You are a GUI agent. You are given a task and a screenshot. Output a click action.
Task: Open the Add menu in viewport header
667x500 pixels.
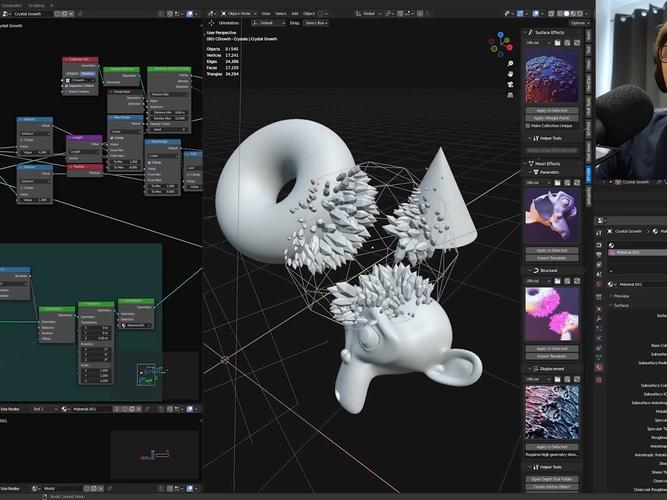295,14
